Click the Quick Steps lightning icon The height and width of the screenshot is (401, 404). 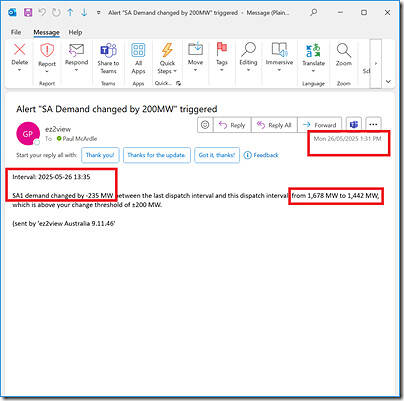167,50
